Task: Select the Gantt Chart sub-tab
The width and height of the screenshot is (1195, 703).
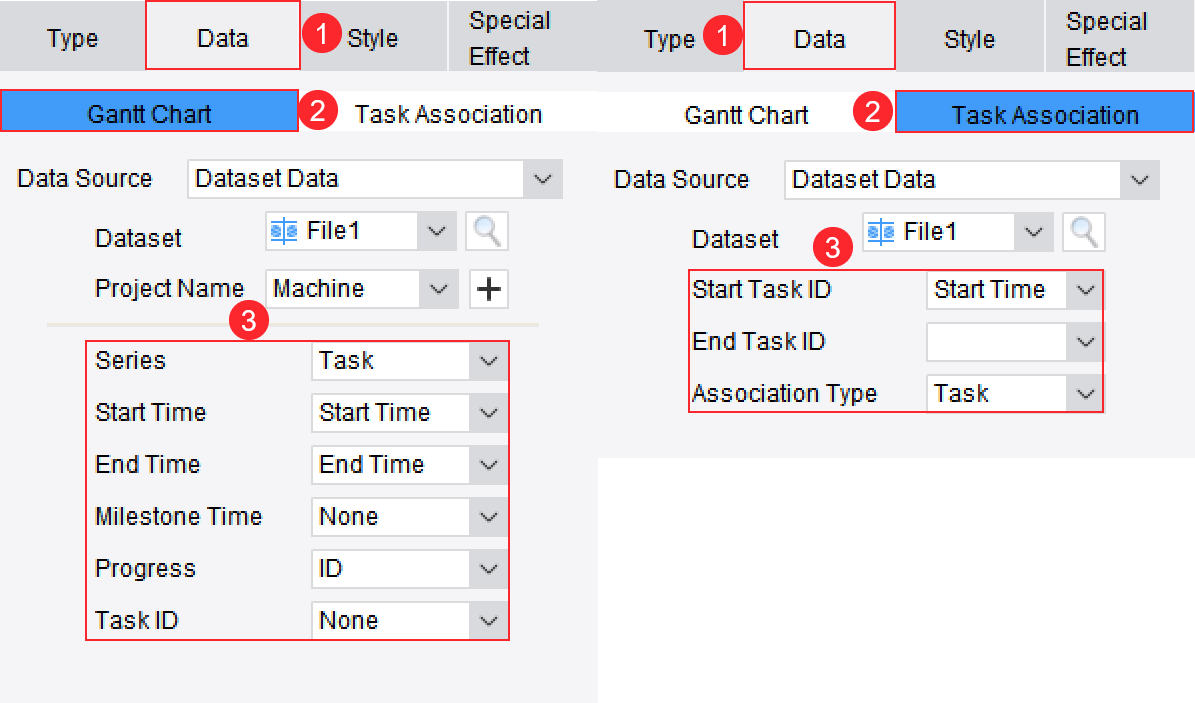Action: click(149, 114)
